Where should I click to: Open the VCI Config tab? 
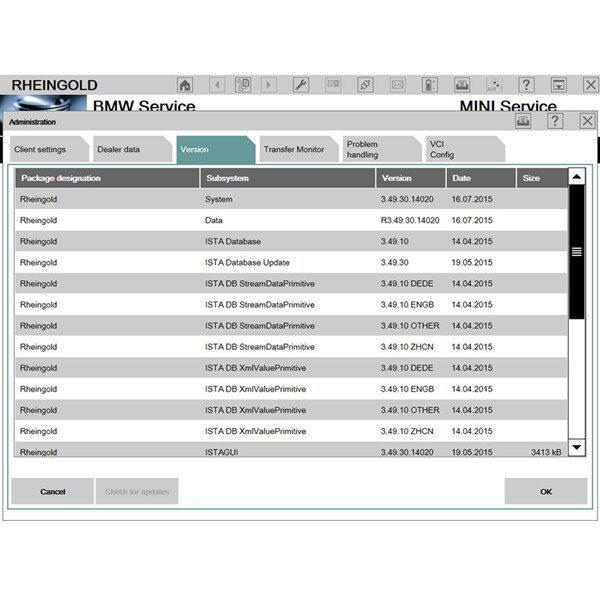(x=465, y=150)
